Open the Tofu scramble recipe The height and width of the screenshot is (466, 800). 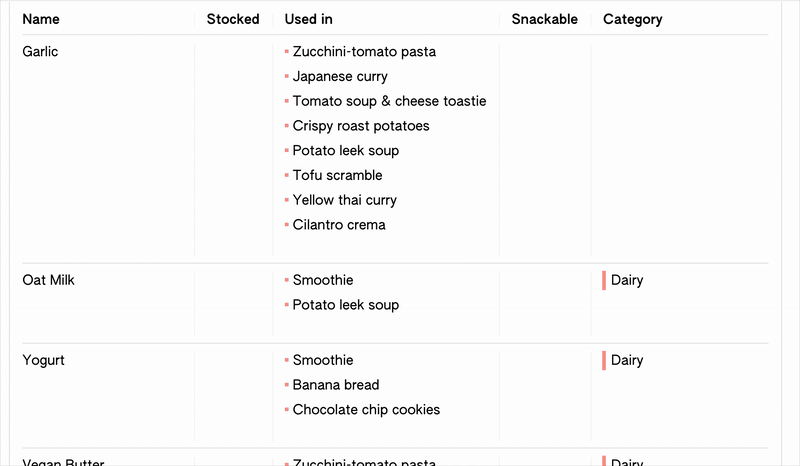[337, 175]
